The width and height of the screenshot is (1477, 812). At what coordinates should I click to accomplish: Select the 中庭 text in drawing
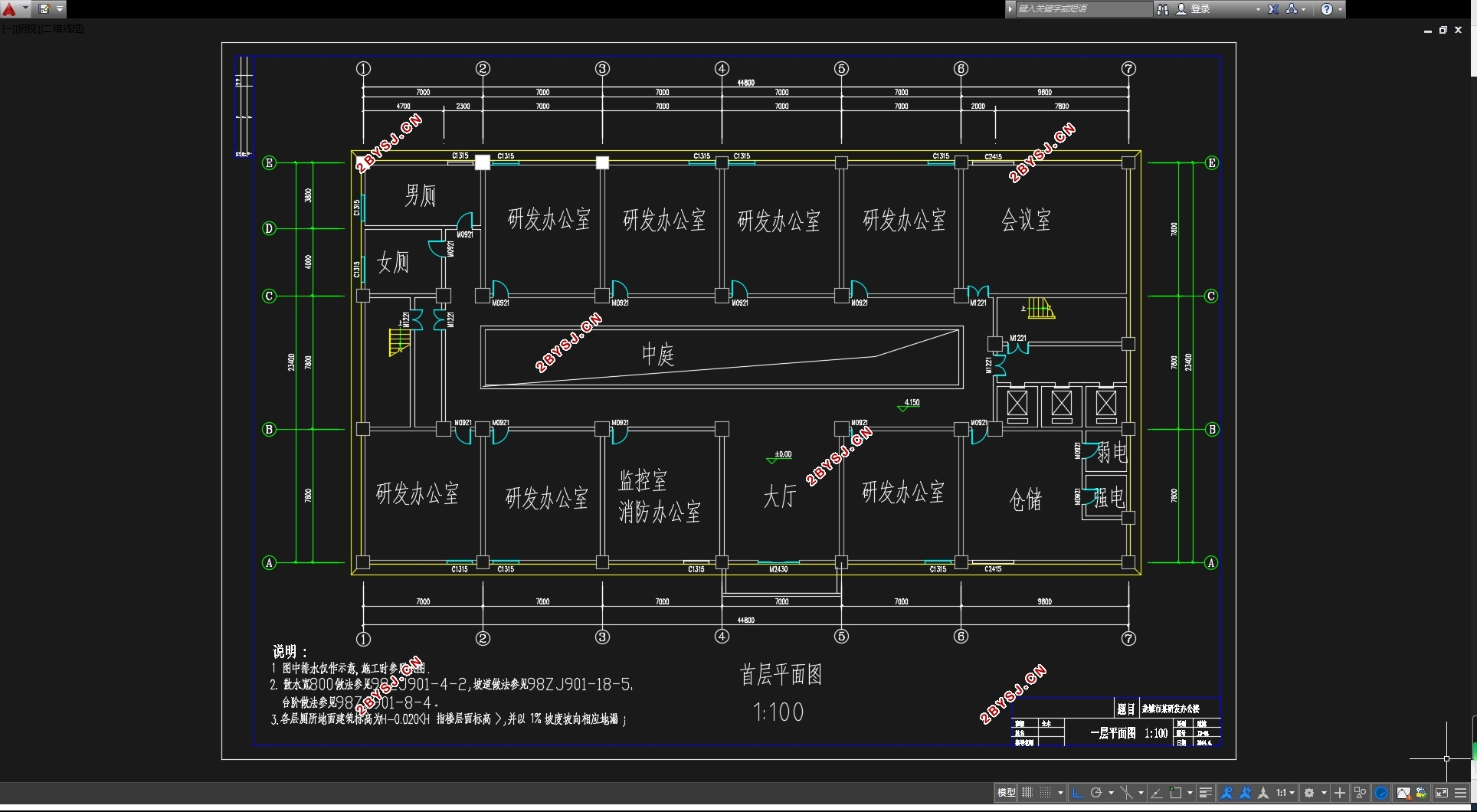(658, 354)
